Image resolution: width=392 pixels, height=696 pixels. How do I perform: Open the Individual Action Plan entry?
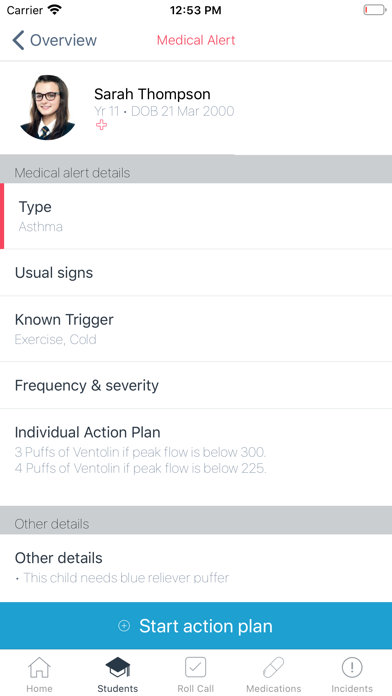pyautogui.click(x=196, y=457)
